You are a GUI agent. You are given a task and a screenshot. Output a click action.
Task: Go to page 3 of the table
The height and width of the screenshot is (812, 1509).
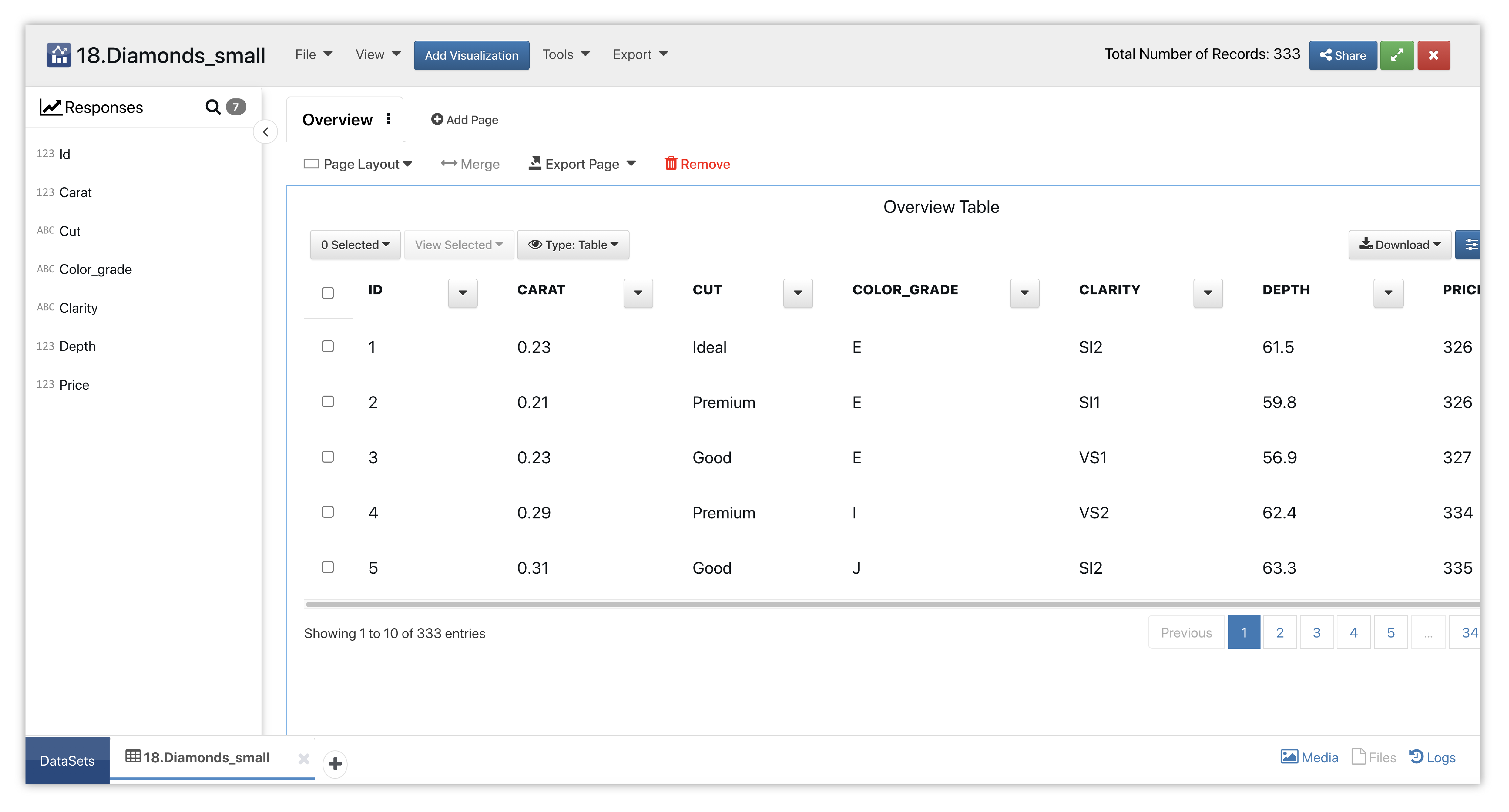(x=1316, y=632)
